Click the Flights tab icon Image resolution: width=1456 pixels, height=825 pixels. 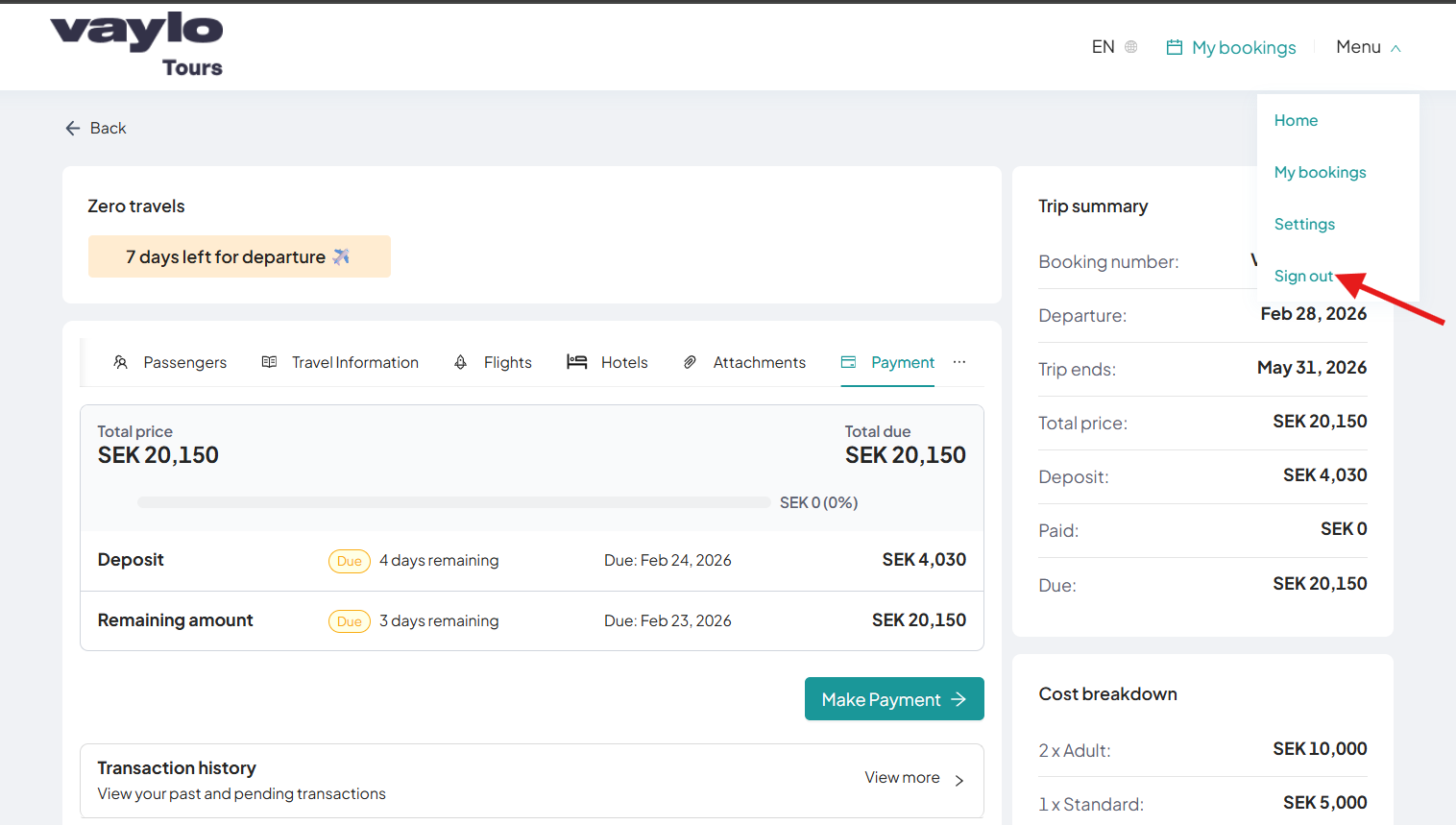point(461,362)
